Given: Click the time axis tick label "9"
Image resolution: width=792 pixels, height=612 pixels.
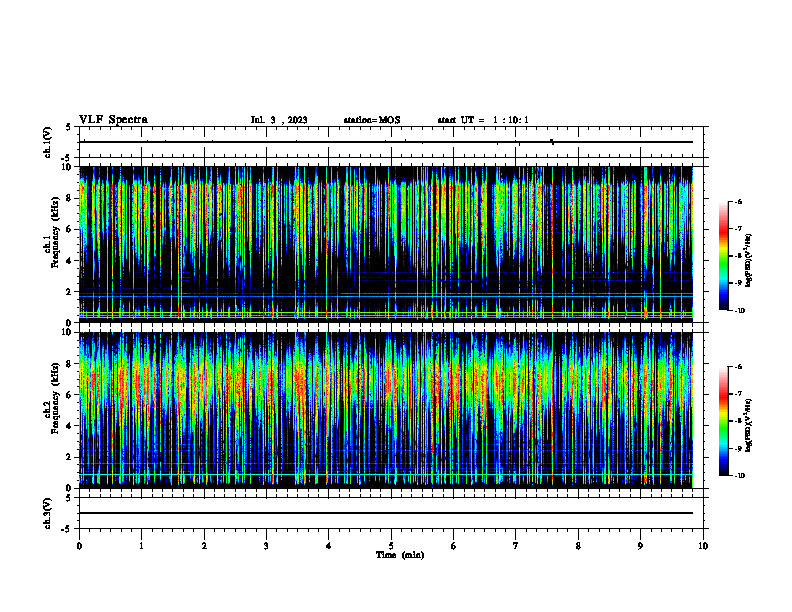Looking at the screenshot, I should (x=640, y=546).
